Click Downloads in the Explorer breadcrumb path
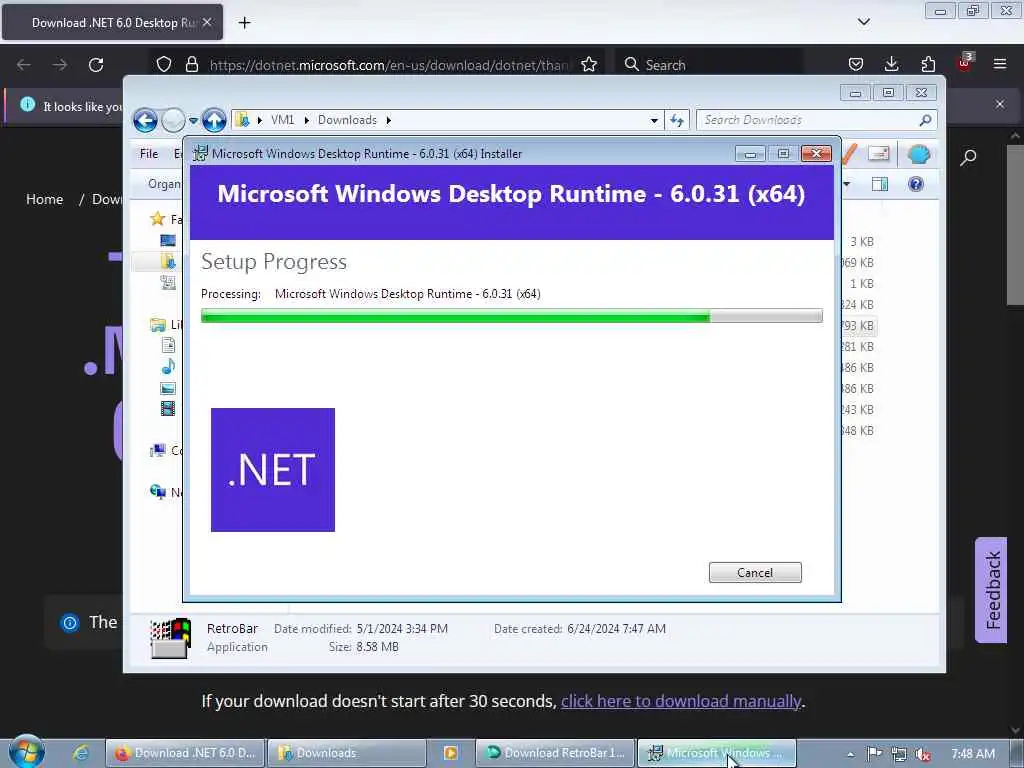The height and width of the screenshot is (768, 1024). pos(347,120)
